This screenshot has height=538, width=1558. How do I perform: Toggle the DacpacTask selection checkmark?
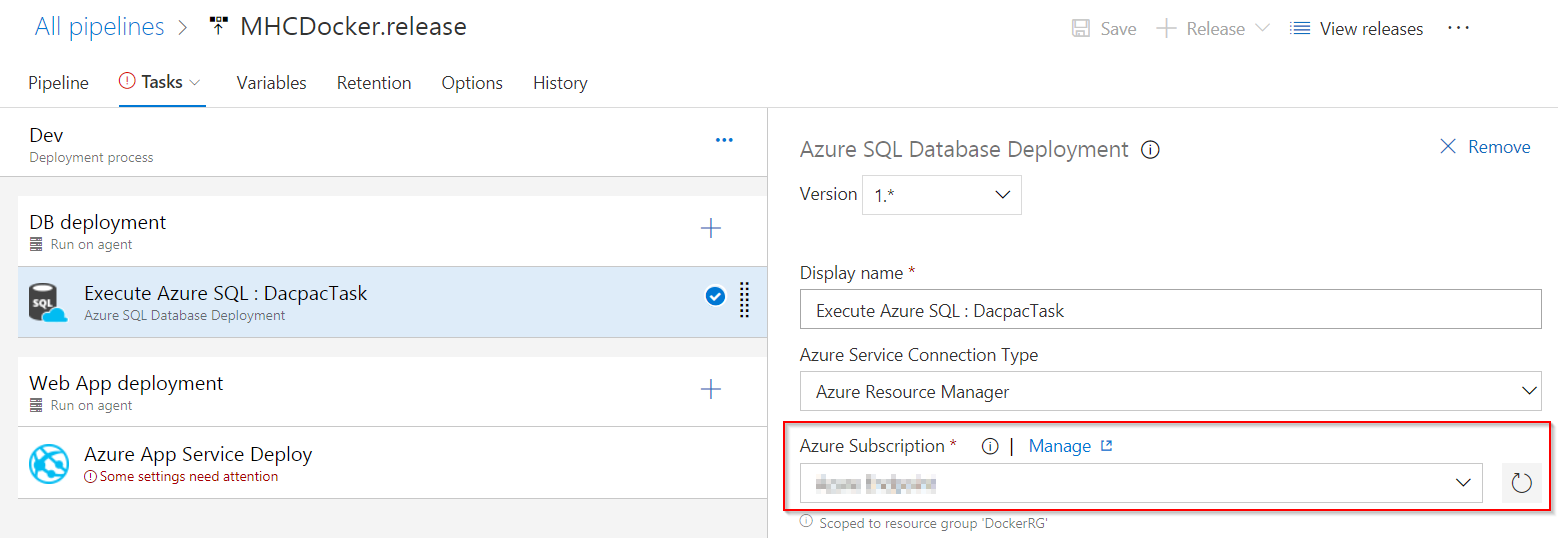pyautogui.click(x=715, y=296)
